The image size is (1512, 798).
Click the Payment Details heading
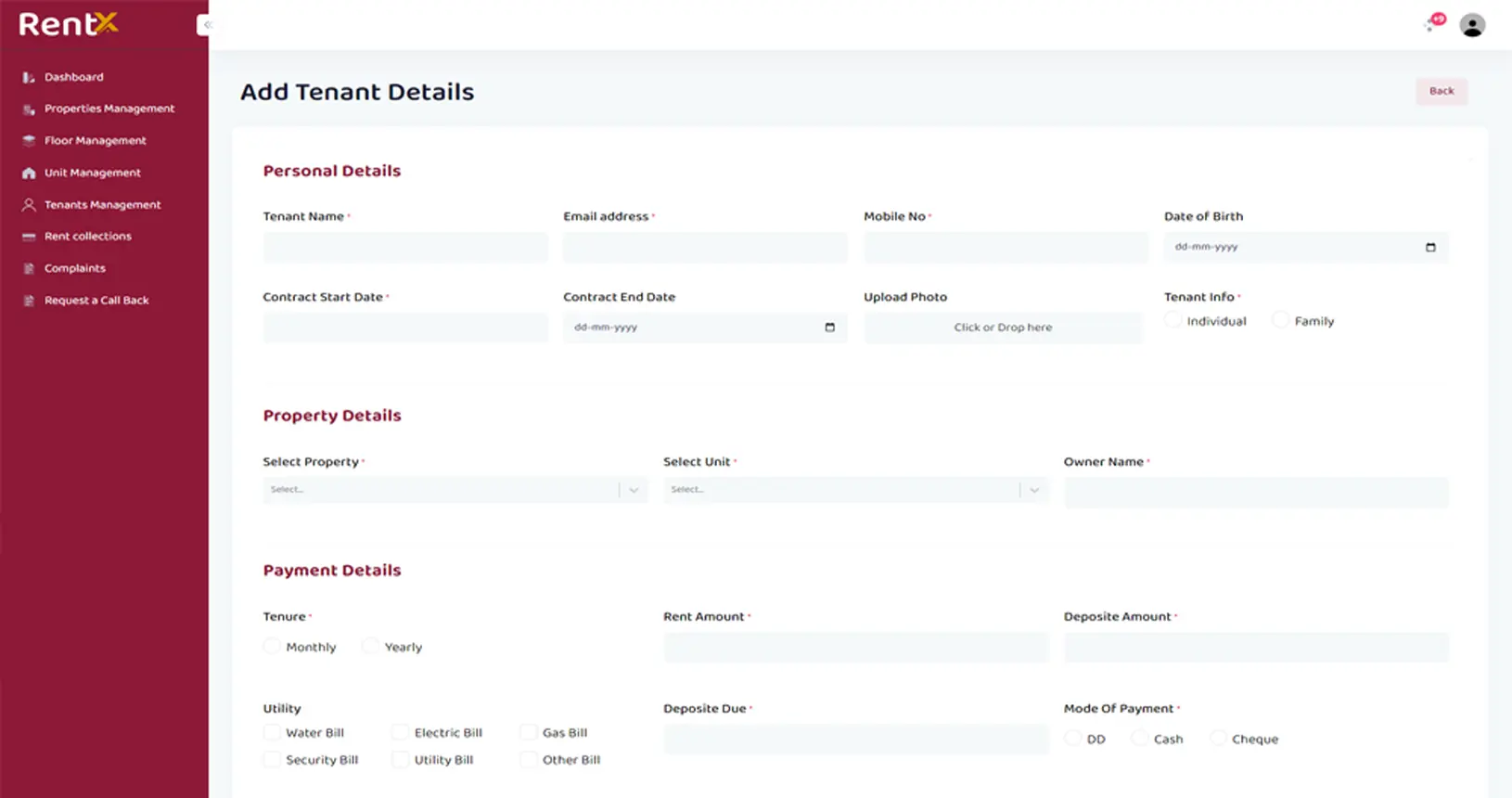tap(332, 571)
